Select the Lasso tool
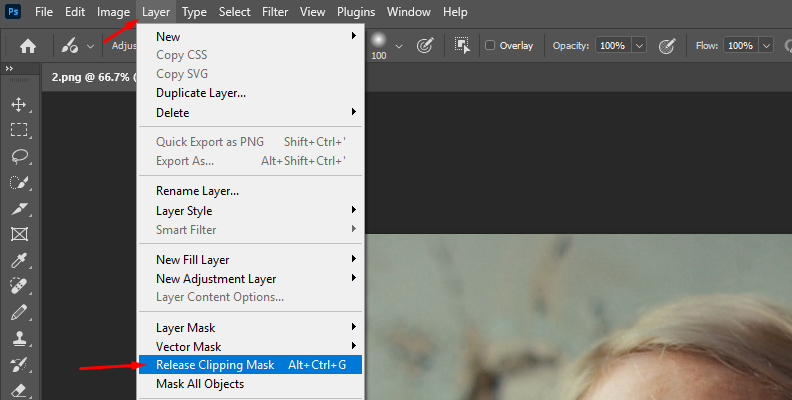792x400 pixels. [19, 156]
